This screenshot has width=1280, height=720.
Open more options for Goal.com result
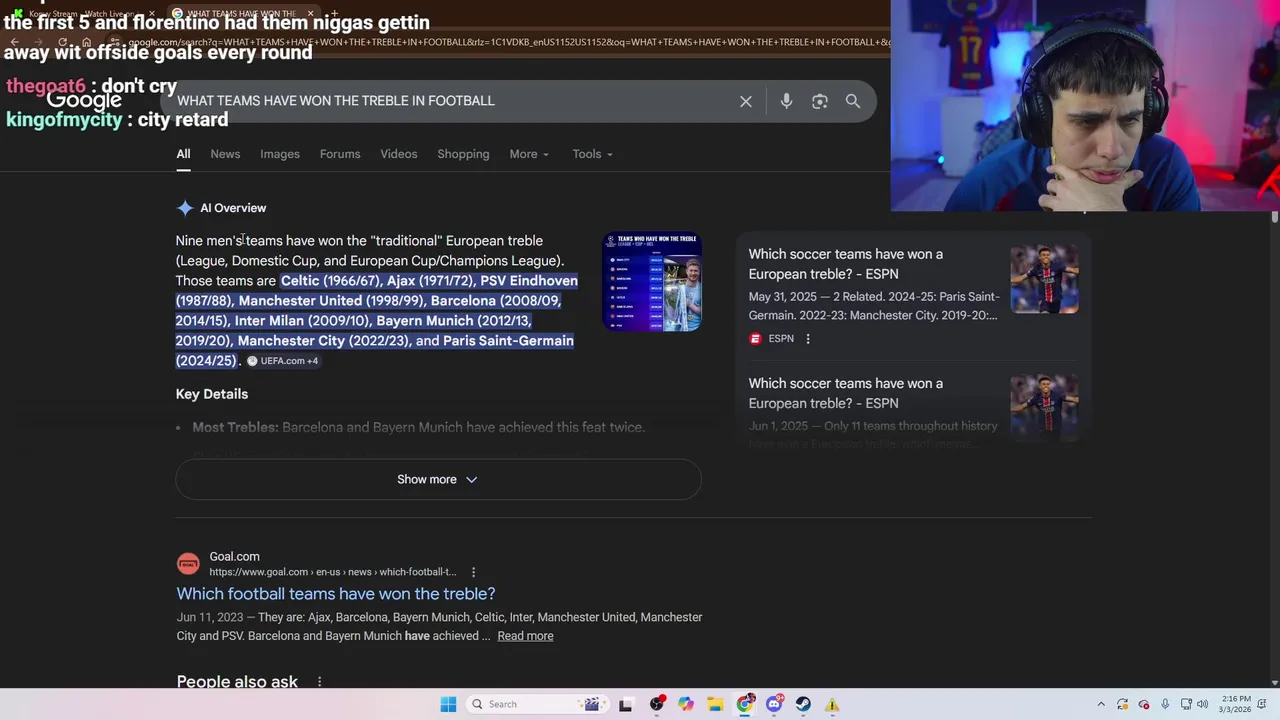click(473, 572)
